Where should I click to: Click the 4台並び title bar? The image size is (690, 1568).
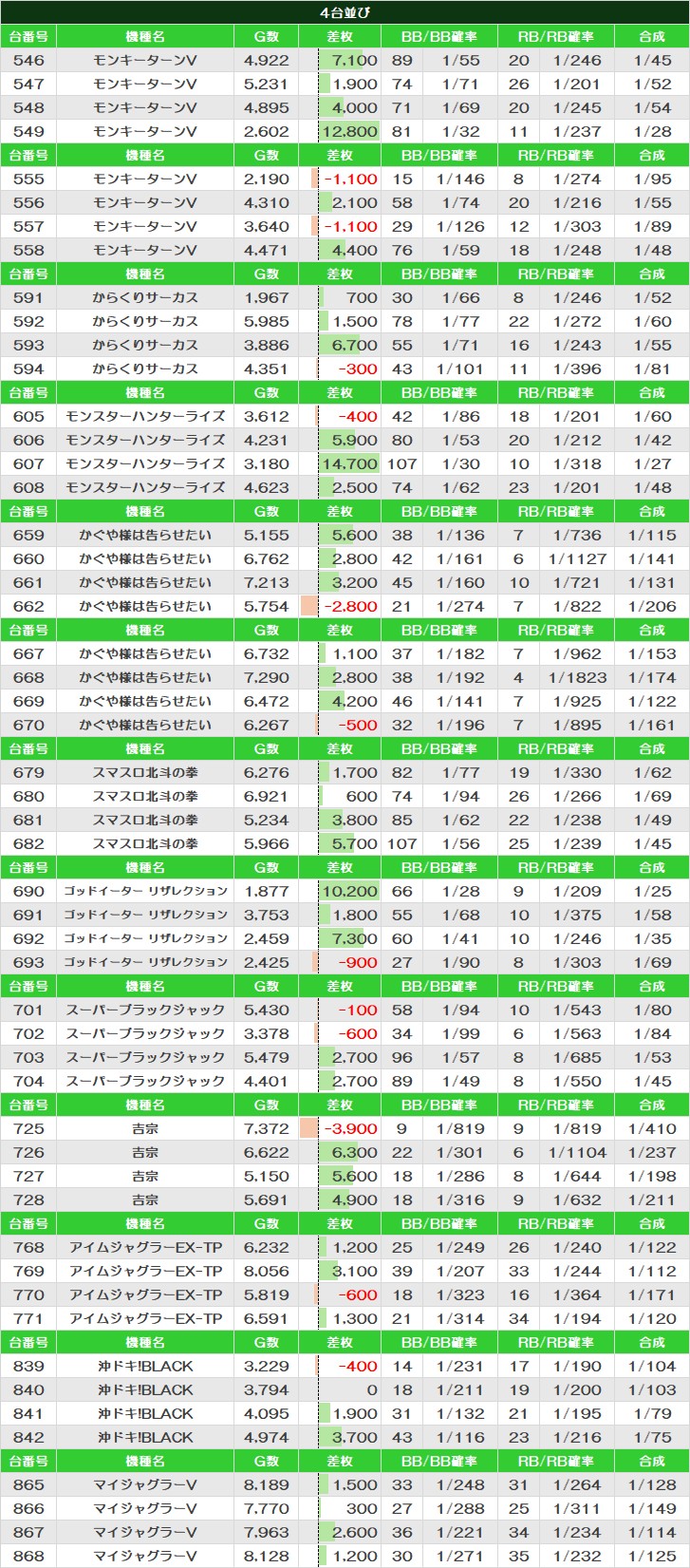(x=345, y=12)
